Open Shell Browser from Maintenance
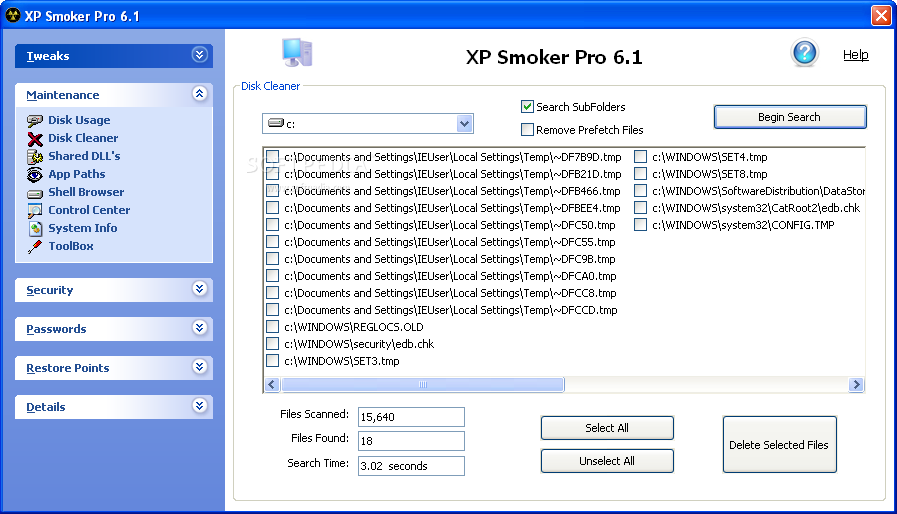This screenshot has width=897, height=514. (86, 192)
